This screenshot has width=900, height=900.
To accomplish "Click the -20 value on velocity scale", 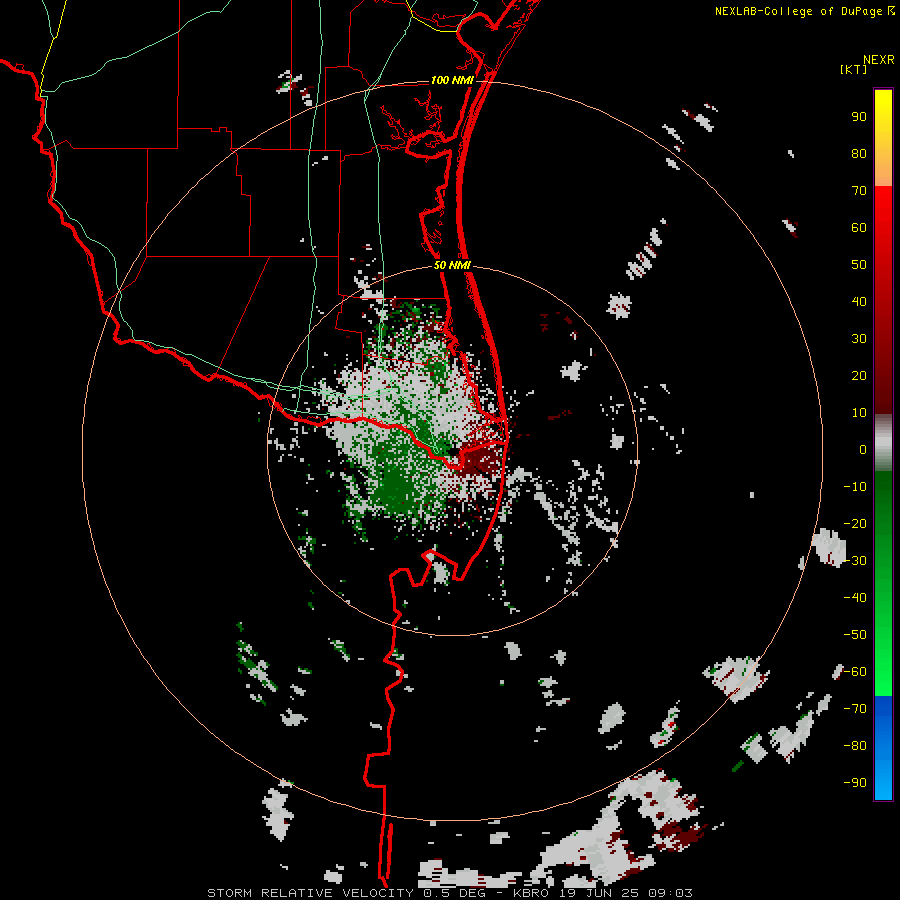I will click(x=855, y=524).
